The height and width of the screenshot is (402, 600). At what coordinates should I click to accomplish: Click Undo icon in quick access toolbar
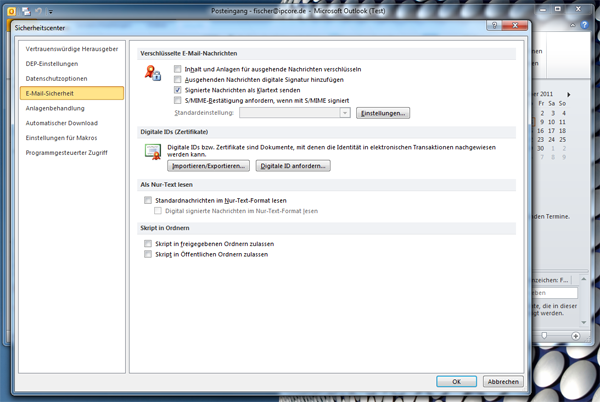38,11
